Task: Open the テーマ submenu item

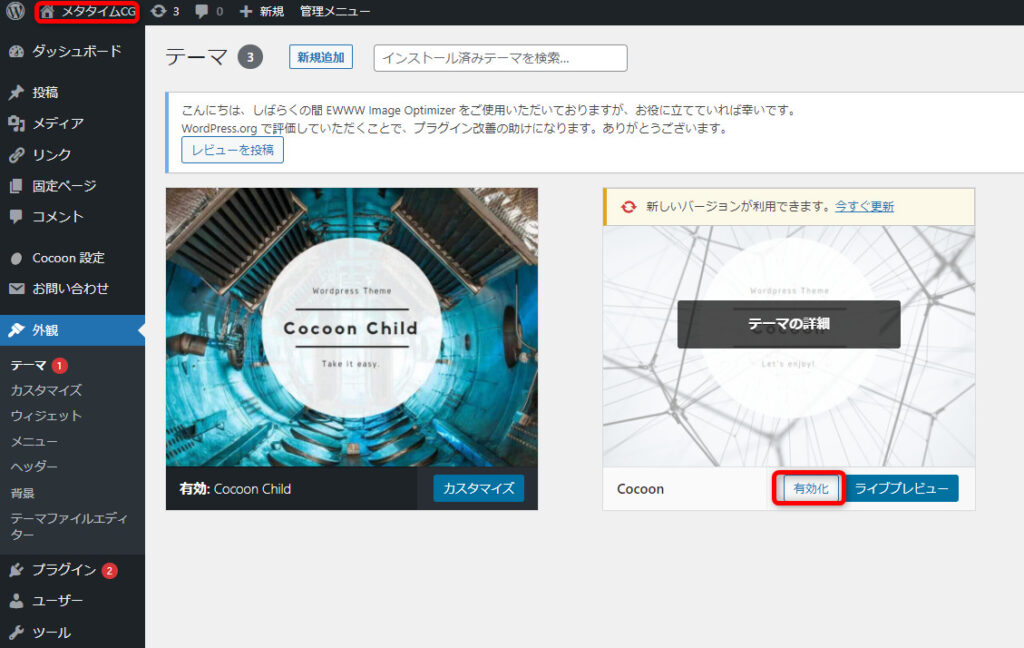Action: [28, 366]
